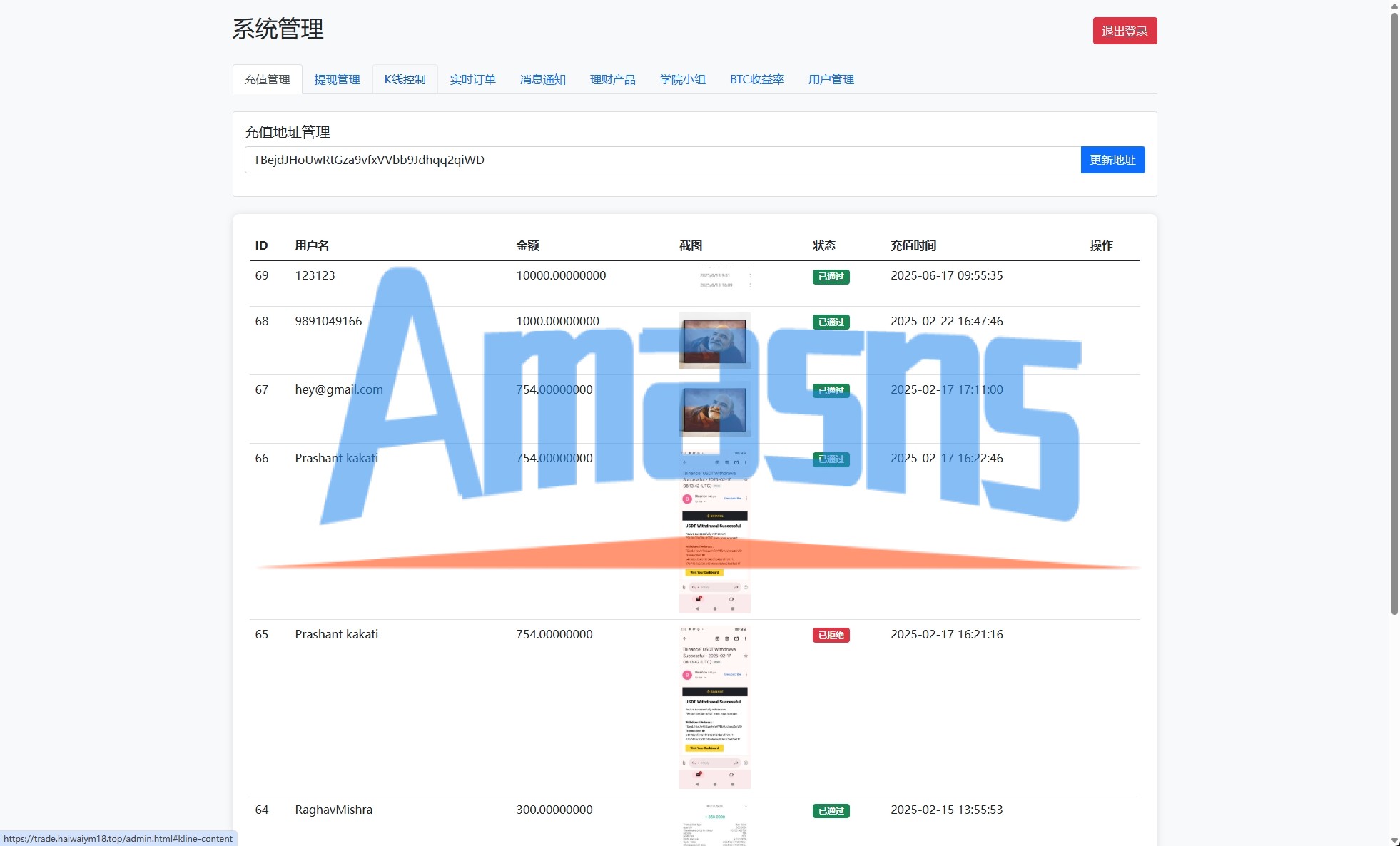Click Prashant kakati in row 65
The height and width of the screenshot is (846, 1400).
point(337,634)
